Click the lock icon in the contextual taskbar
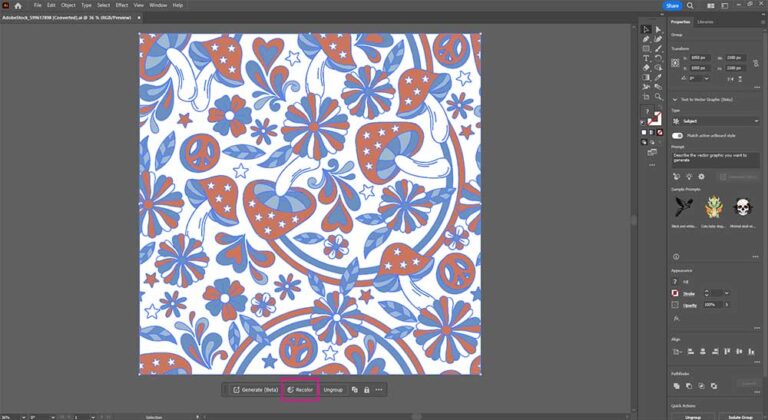 pos(367,389)
